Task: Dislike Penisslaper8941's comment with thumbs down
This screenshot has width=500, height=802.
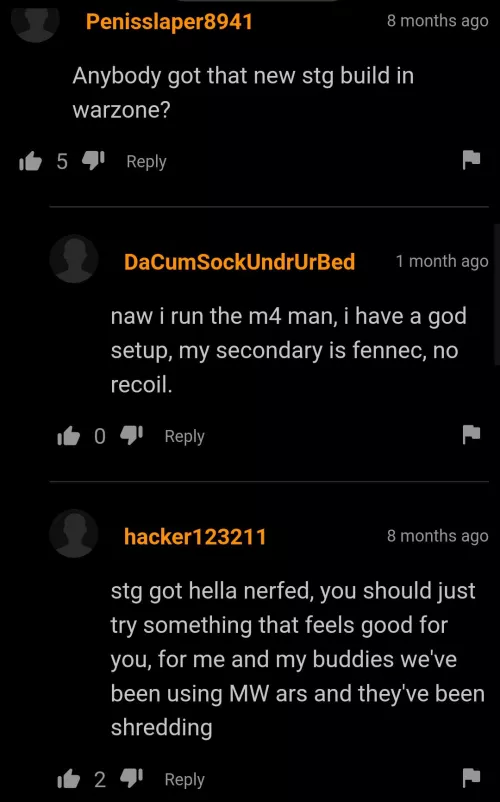Action: [x=94, y=161]
